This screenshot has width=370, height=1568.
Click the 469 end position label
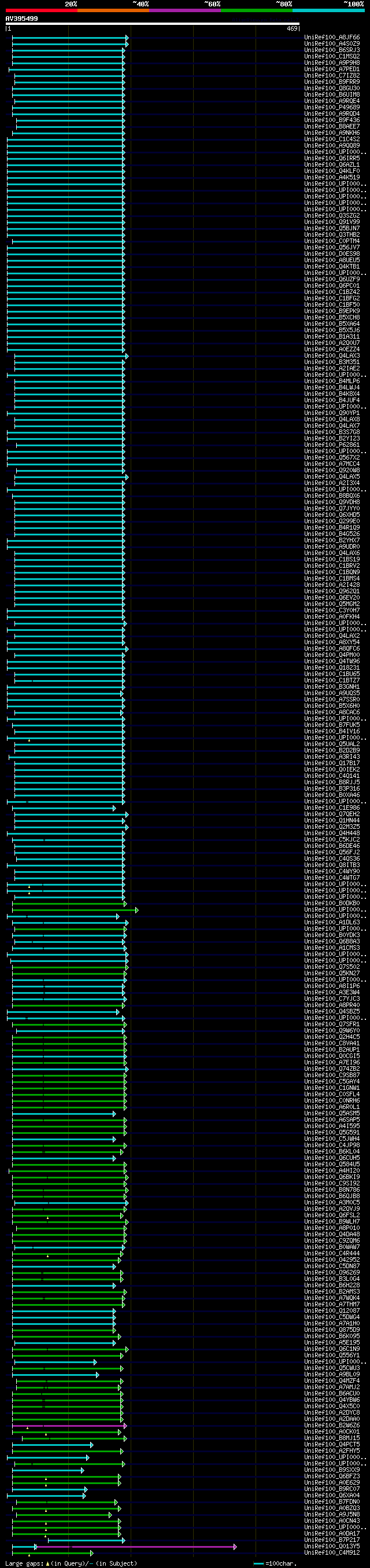(x=292, y=28)
